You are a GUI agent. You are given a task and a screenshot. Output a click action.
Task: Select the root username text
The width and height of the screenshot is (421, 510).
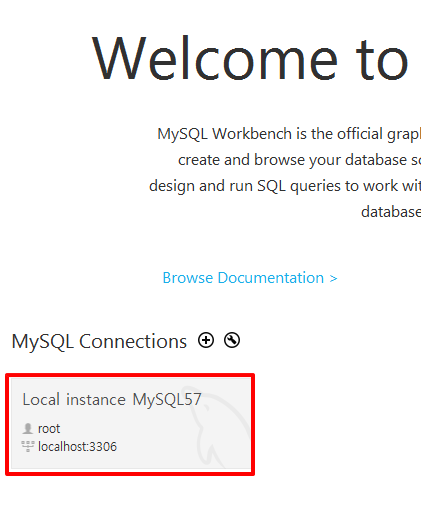click(x=49, y=429)
